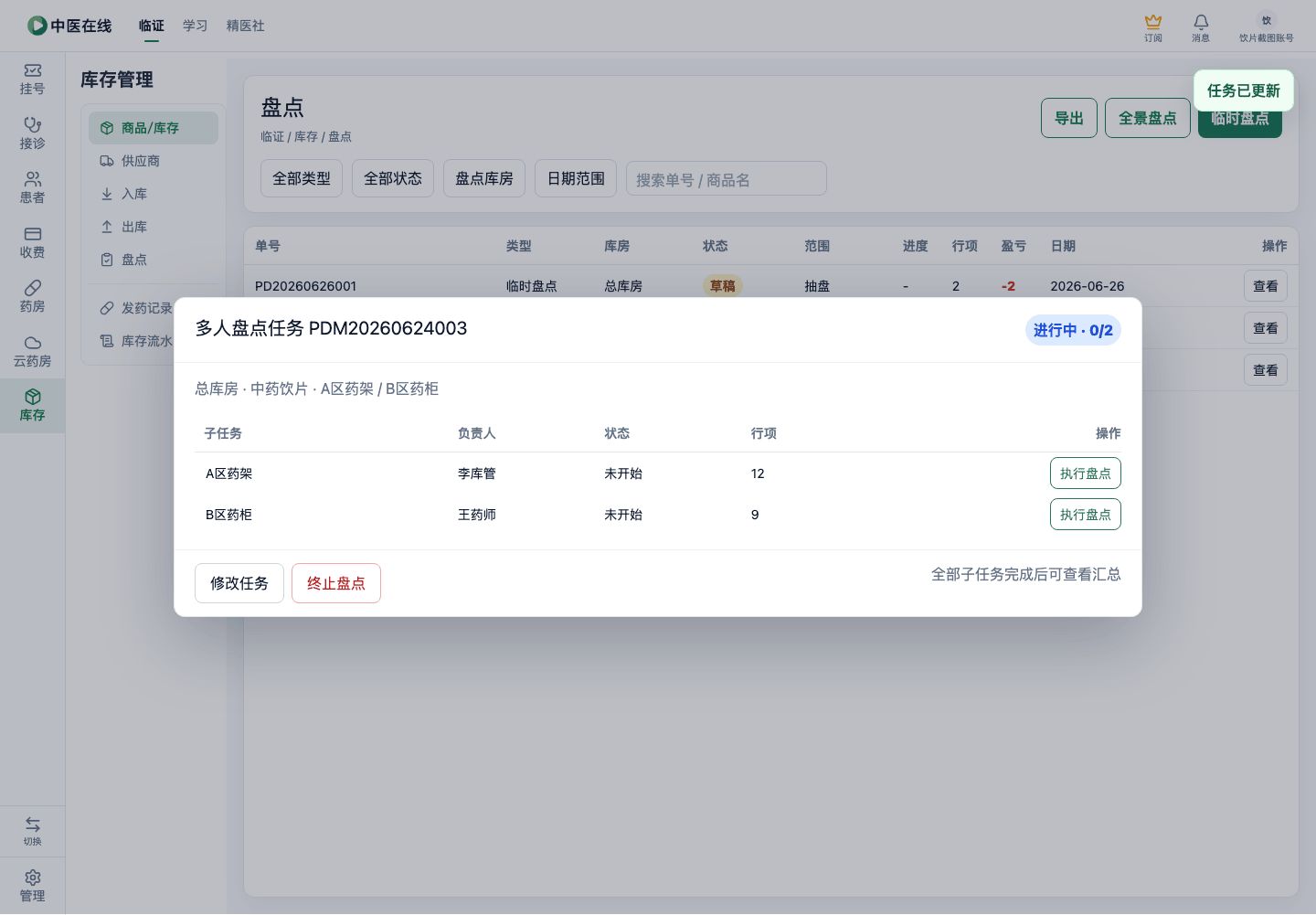Click the red 终止盘点 button
Screen dimensions: 1316x915
click(x=336, y=583)
